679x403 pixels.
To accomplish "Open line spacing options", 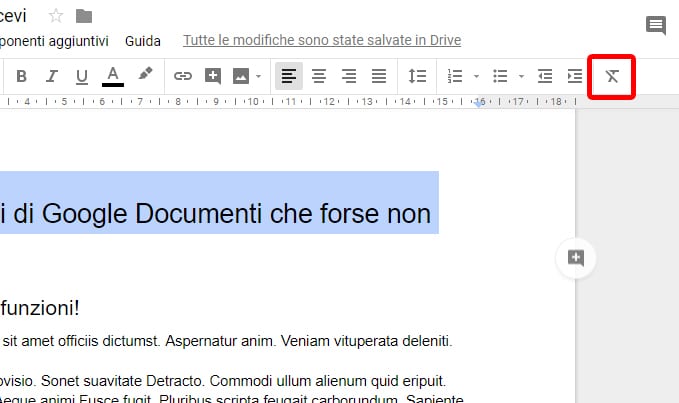I will (x=417, y=76).
